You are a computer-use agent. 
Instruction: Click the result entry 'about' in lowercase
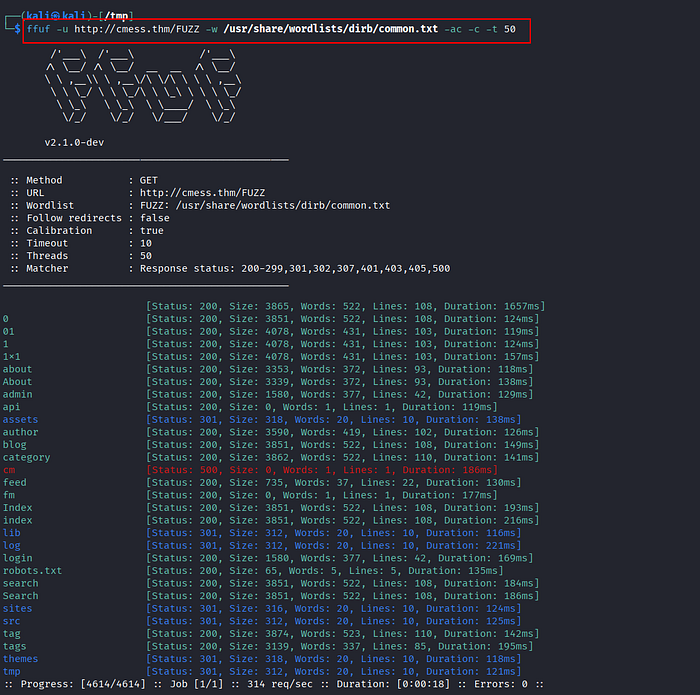(x=17, y=369)
